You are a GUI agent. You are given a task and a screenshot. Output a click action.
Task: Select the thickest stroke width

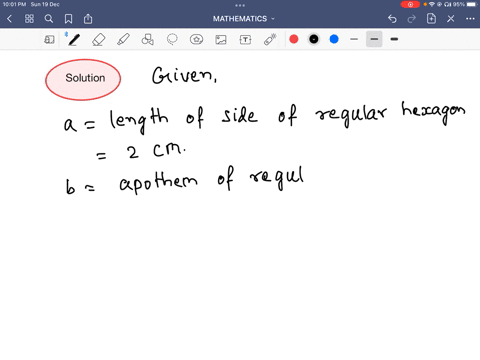click(x=394, y=39)
